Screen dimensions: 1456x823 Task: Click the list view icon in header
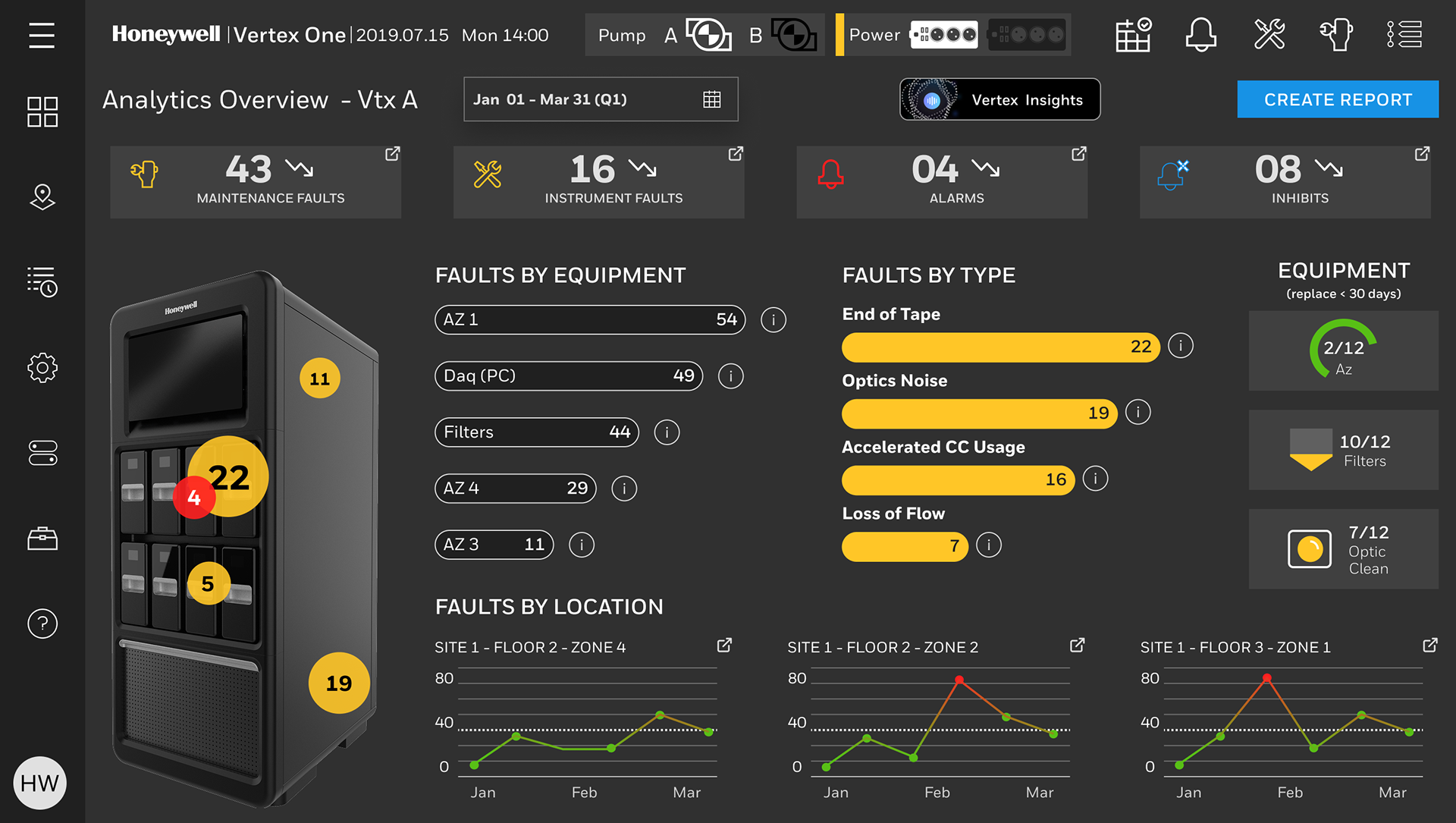coord(1404,35)
